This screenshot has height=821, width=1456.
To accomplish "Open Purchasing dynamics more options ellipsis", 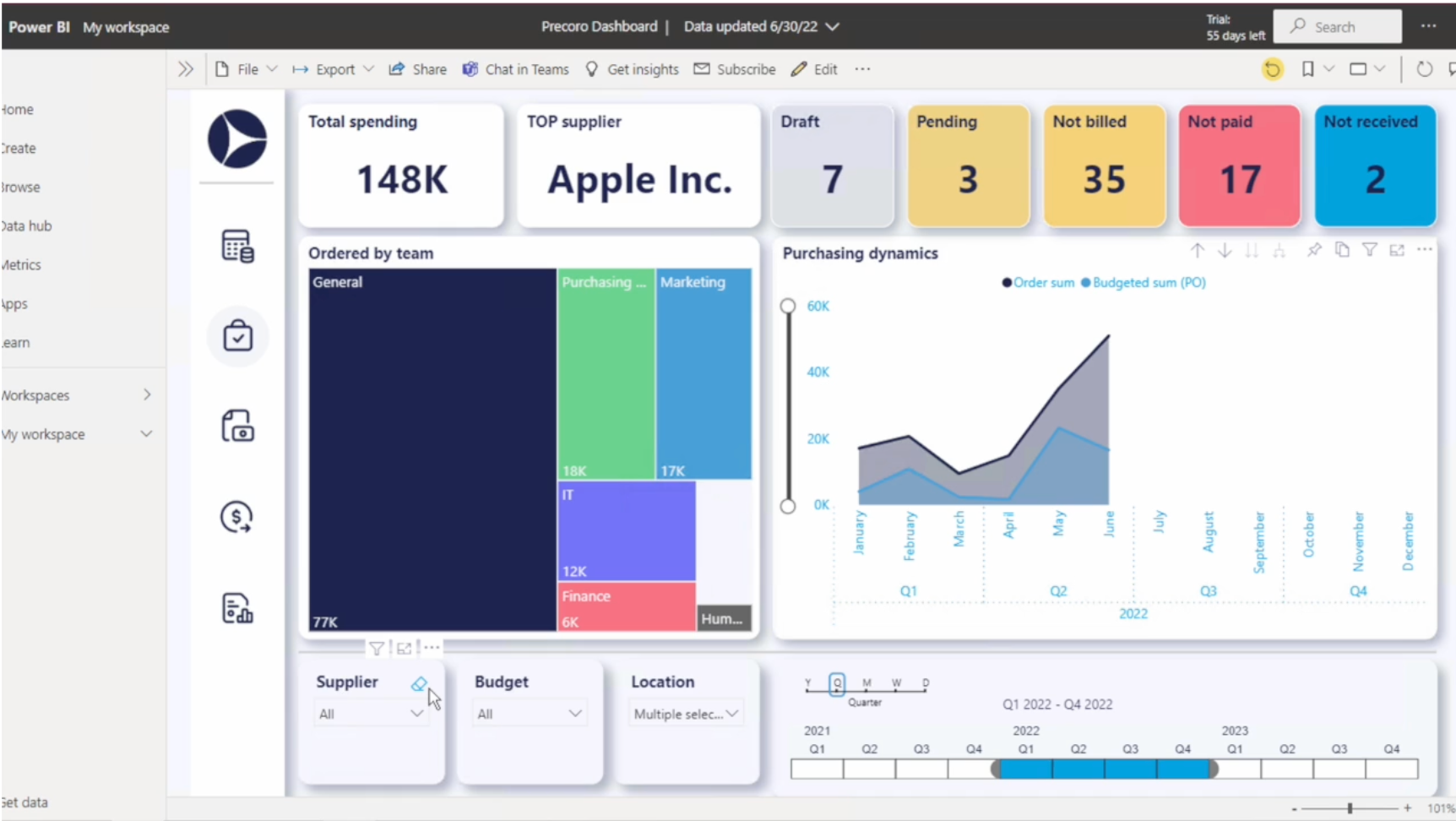I will (x=1425, y=249).
